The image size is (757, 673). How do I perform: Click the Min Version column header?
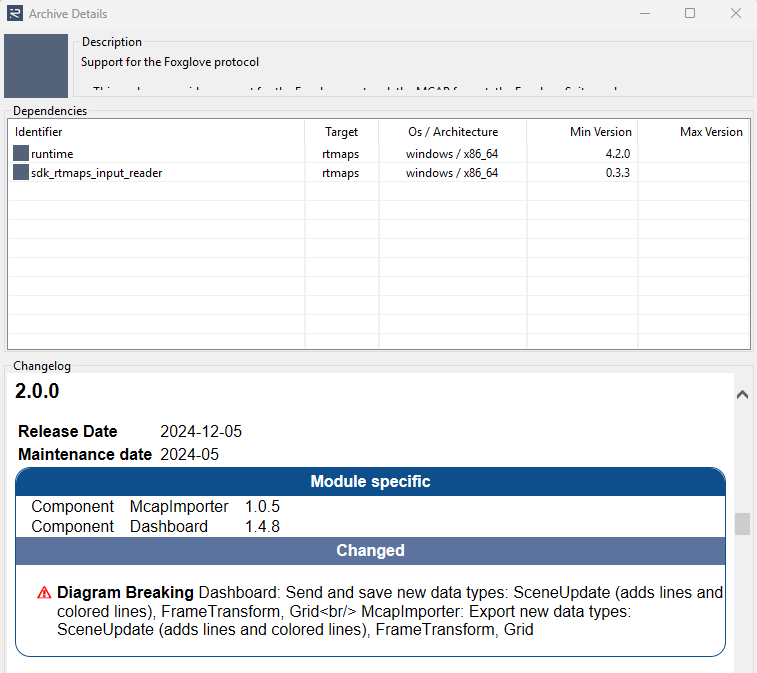pyautogui.click(x=600, y=132)
